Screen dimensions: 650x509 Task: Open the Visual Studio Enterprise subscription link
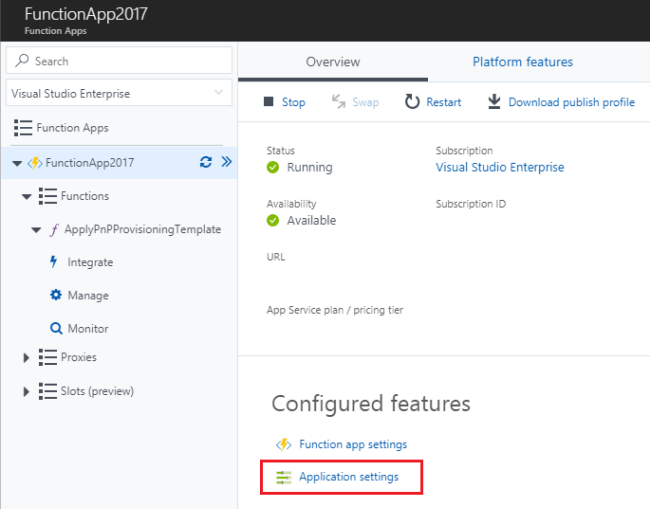500,167
